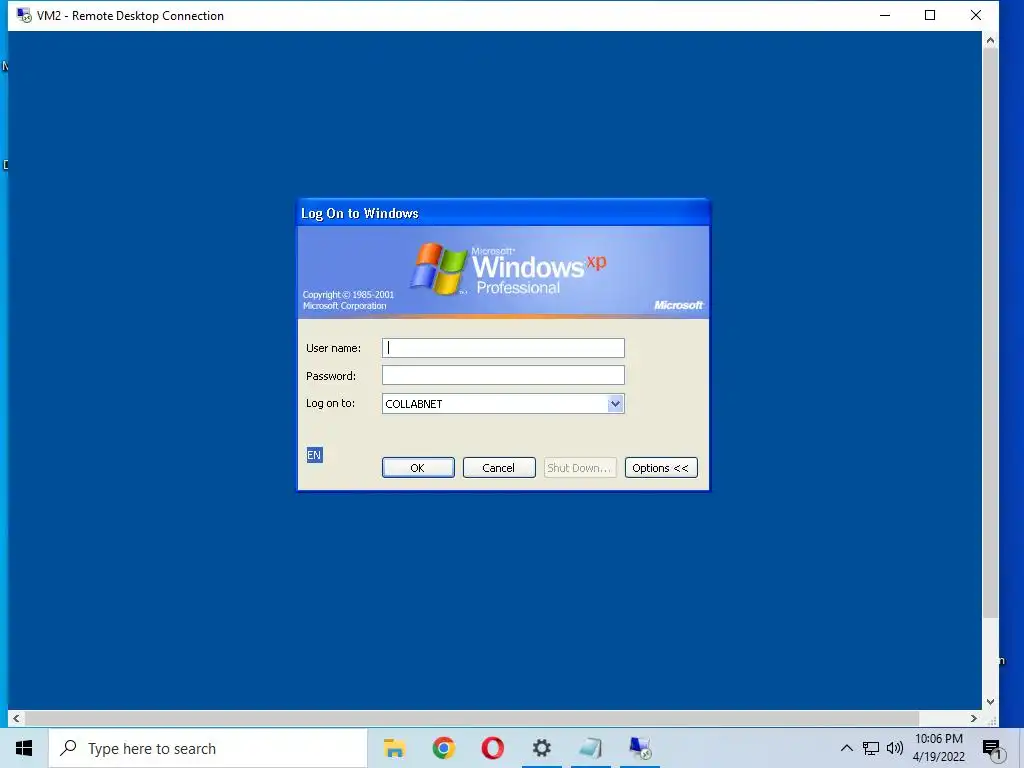Click the vertical scrollbar up arrow
The image size is (1024, 768).
(x=990, y=40)
